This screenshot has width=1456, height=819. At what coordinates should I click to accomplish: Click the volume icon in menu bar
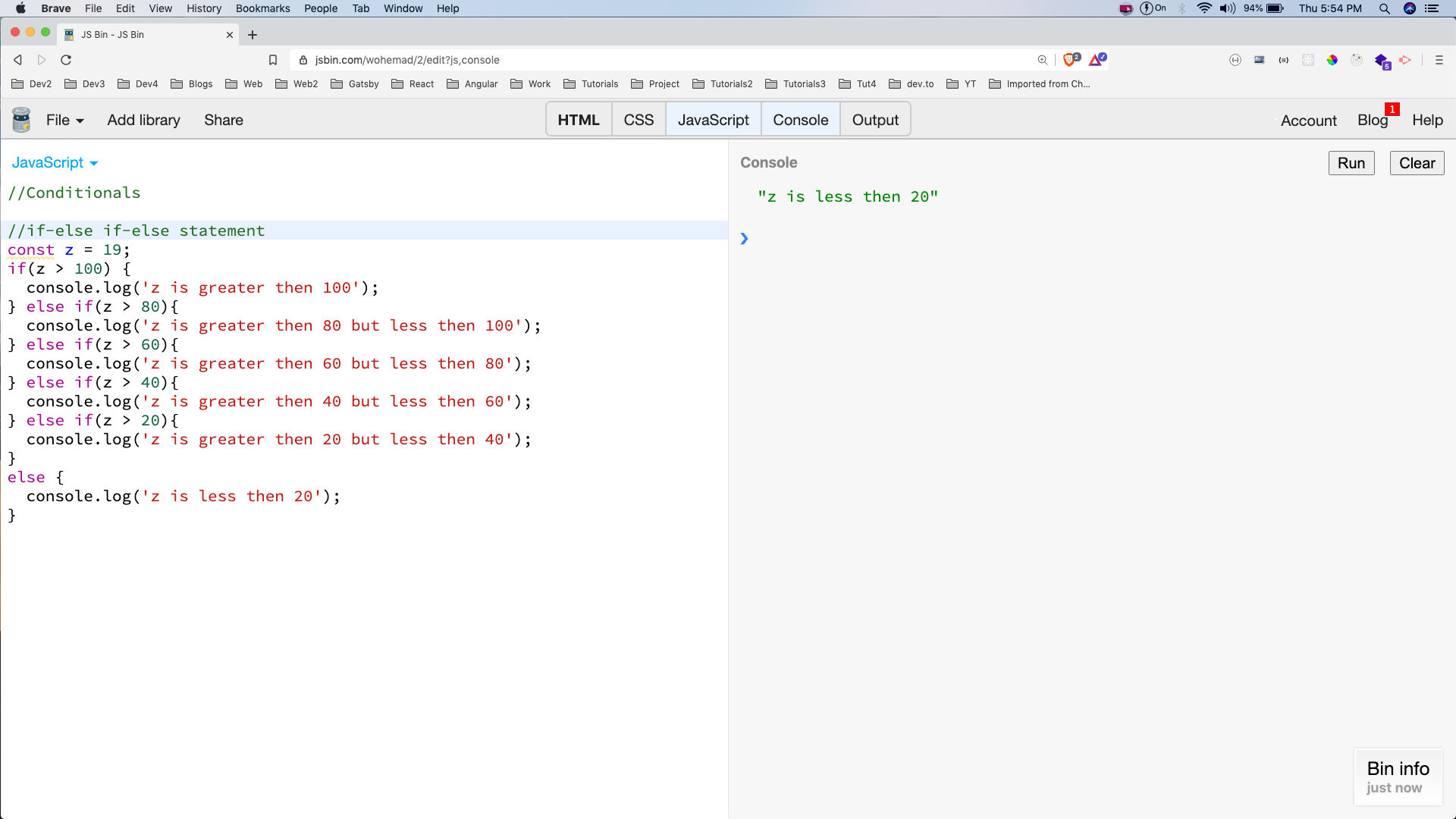point(1228,8)
